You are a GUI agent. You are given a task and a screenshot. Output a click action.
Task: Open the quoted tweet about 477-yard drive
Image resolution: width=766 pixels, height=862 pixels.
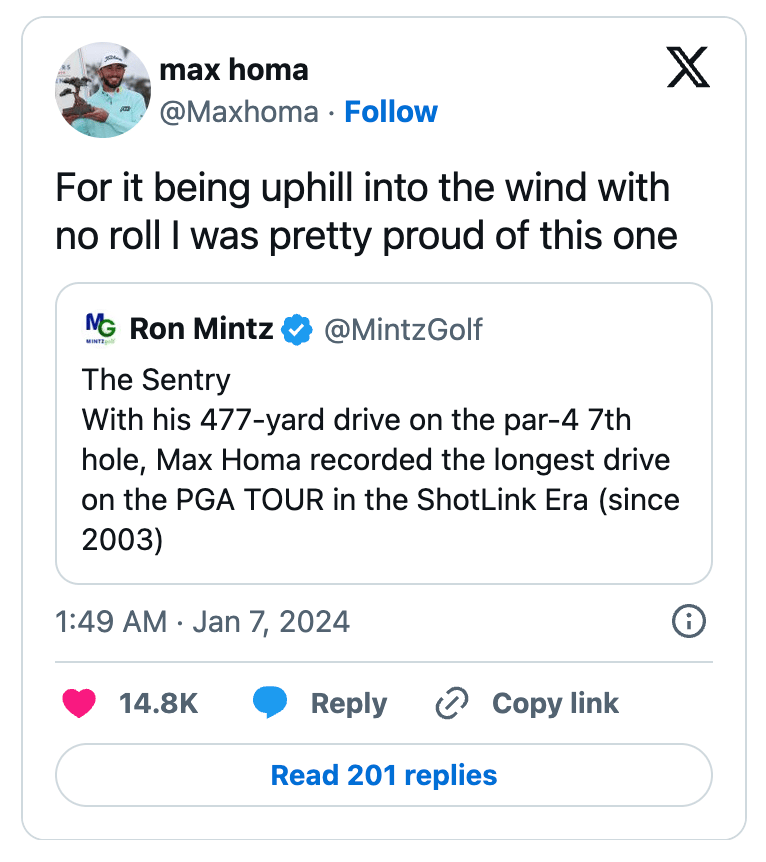(x=383, y=459)
